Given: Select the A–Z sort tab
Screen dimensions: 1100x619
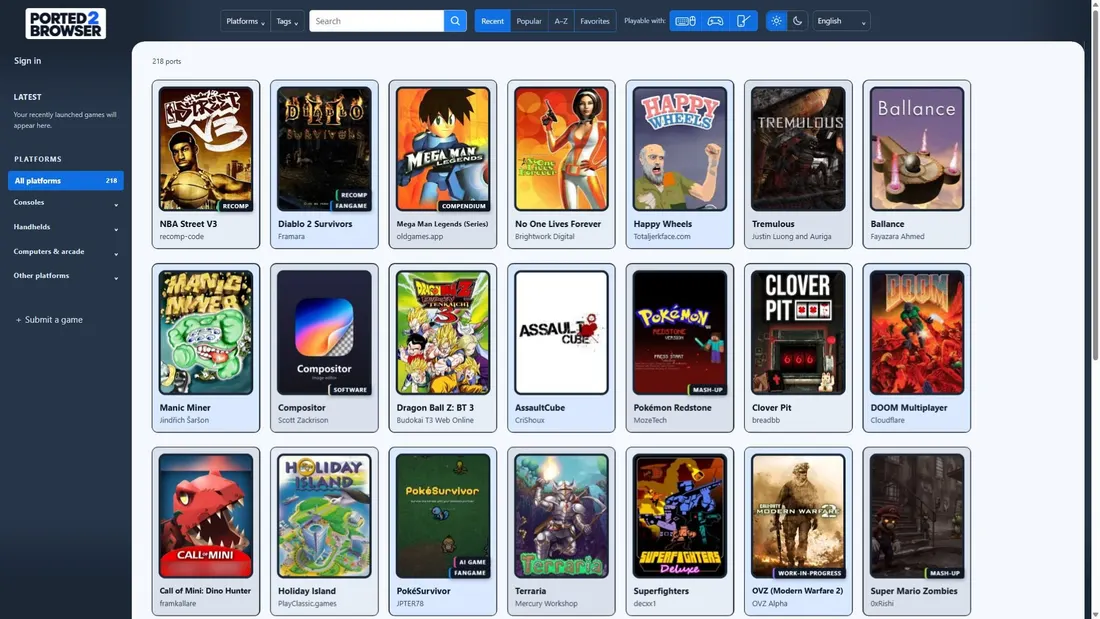Looking at the screenshot, I should [561, 21].
